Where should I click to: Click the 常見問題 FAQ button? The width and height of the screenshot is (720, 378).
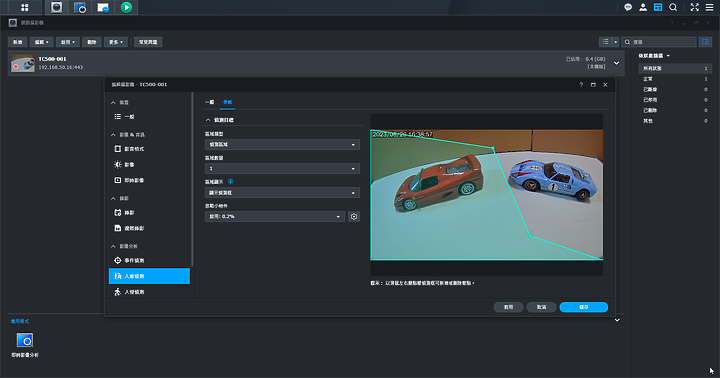148,42
